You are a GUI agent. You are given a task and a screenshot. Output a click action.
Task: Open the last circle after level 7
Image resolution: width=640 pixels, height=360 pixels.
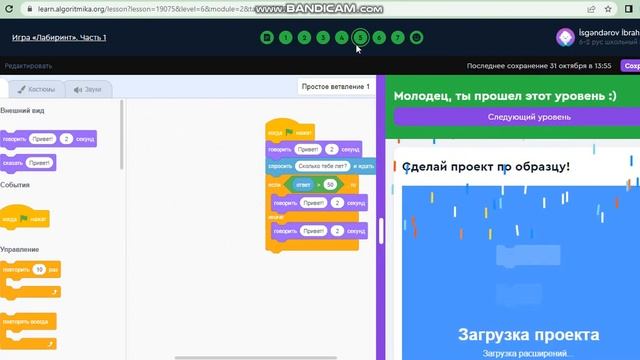416,38
